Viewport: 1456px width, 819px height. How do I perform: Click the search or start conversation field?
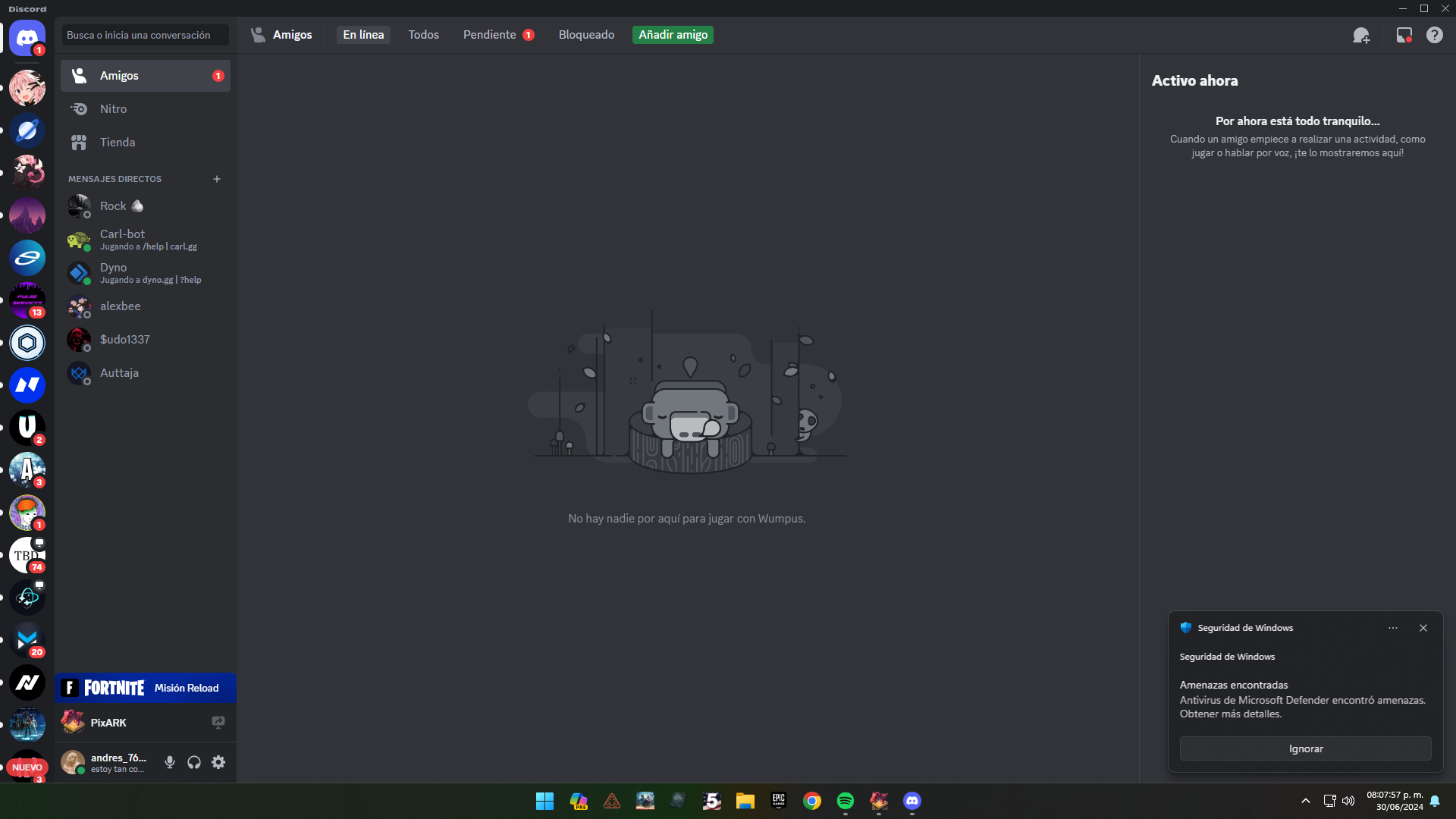pos(145,35)
